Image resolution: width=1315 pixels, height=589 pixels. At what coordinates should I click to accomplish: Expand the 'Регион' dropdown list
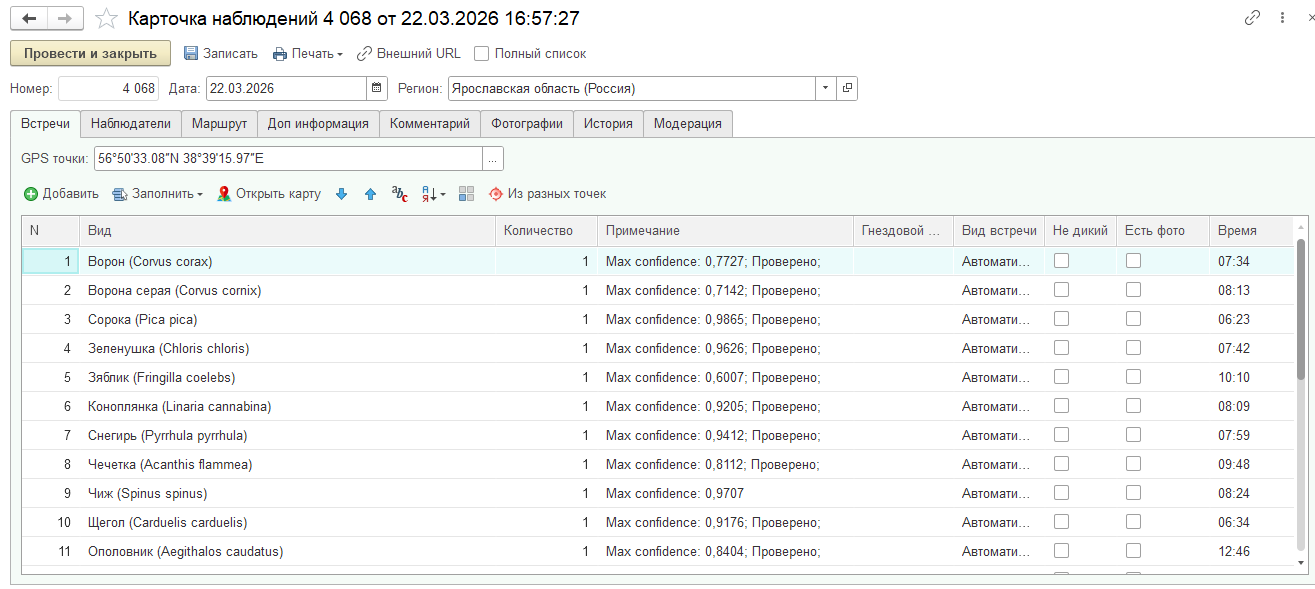(x=825, y=89)
